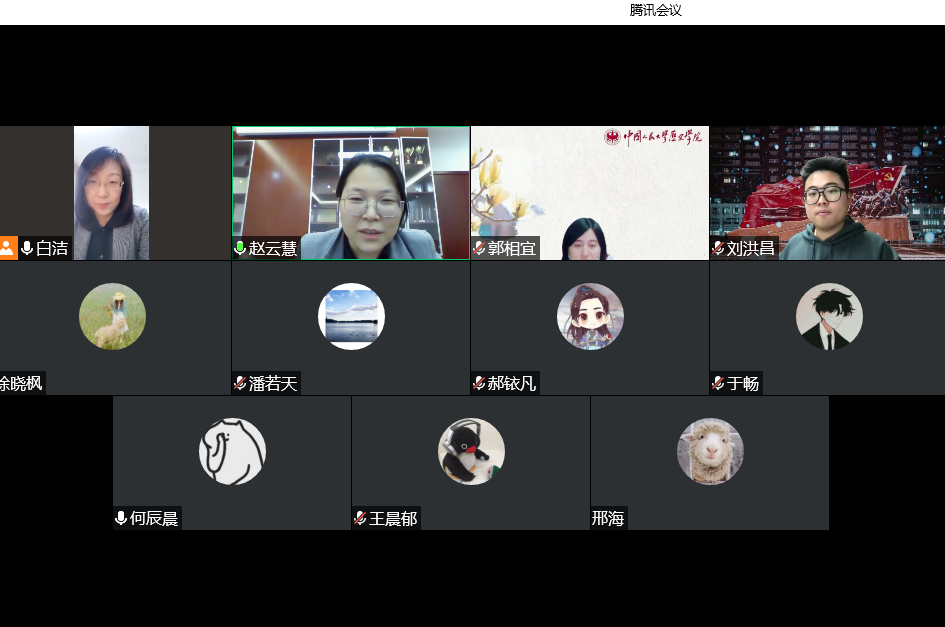Screen dimensions: 945x627
Task: Click the 邢海 name label
Action: [608, 519]
